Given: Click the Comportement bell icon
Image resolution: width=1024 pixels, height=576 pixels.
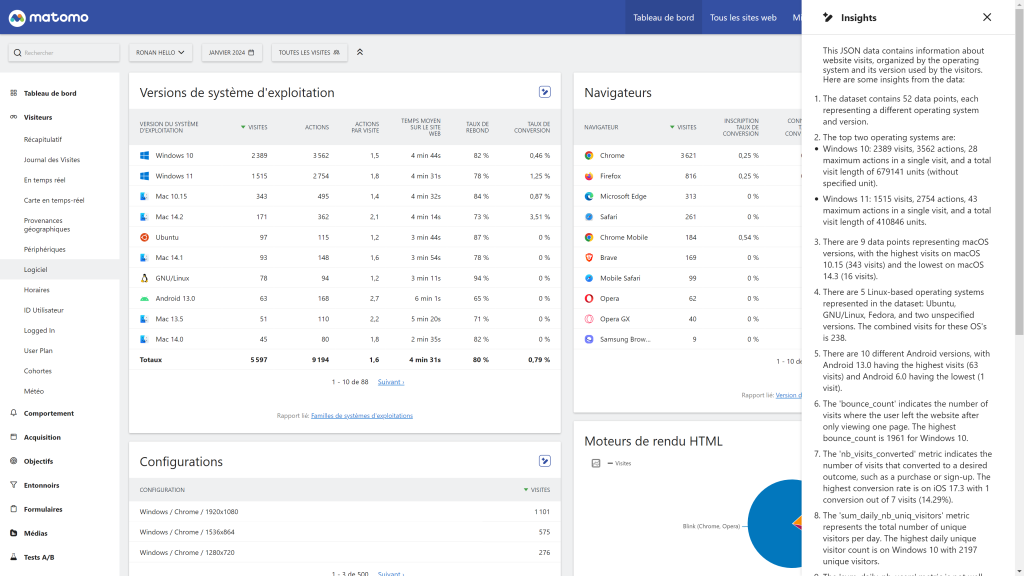Looking at the screenshot, I should point(14,413).
